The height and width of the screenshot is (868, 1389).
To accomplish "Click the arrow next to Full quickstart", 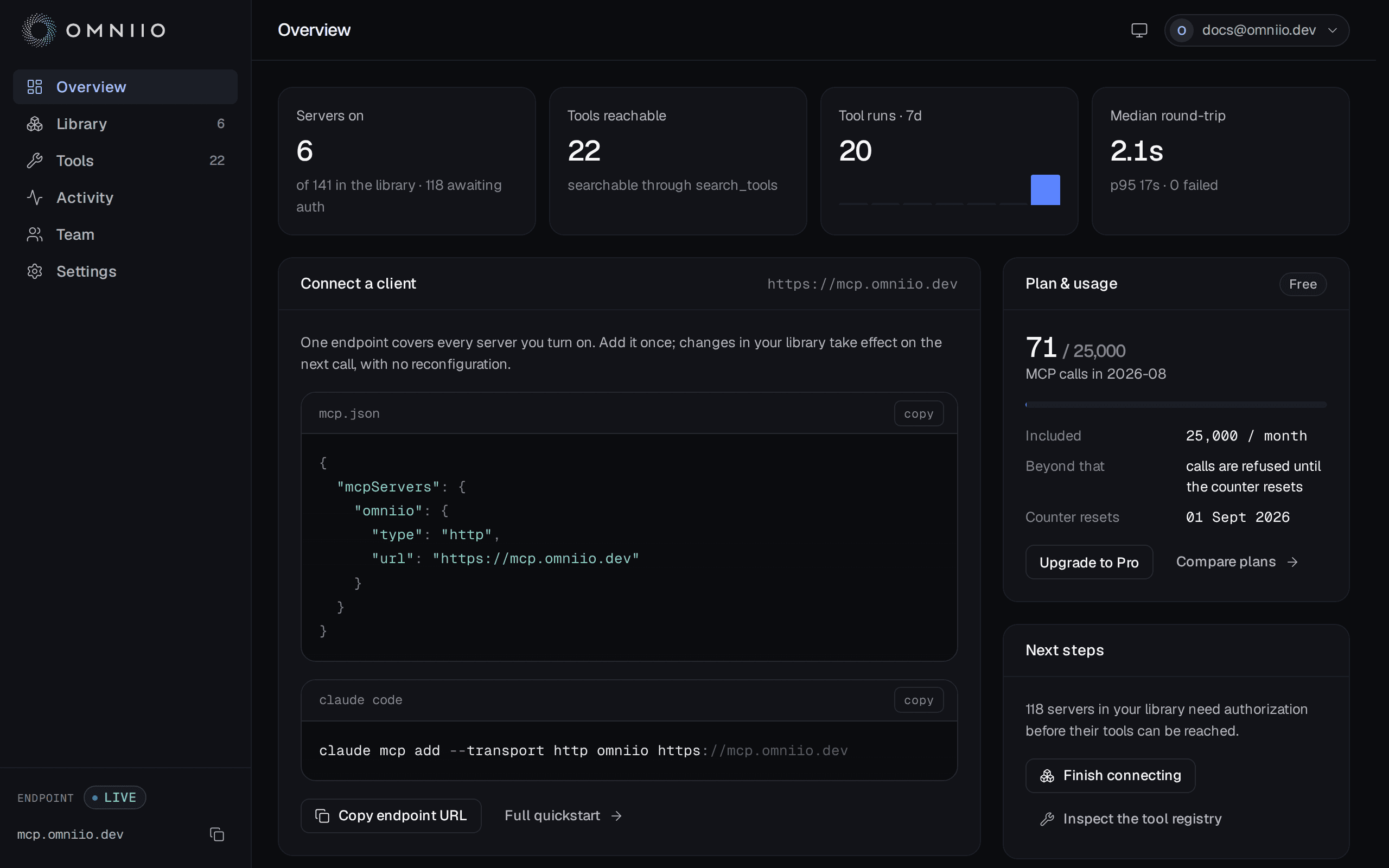I will tap(616, 816).
